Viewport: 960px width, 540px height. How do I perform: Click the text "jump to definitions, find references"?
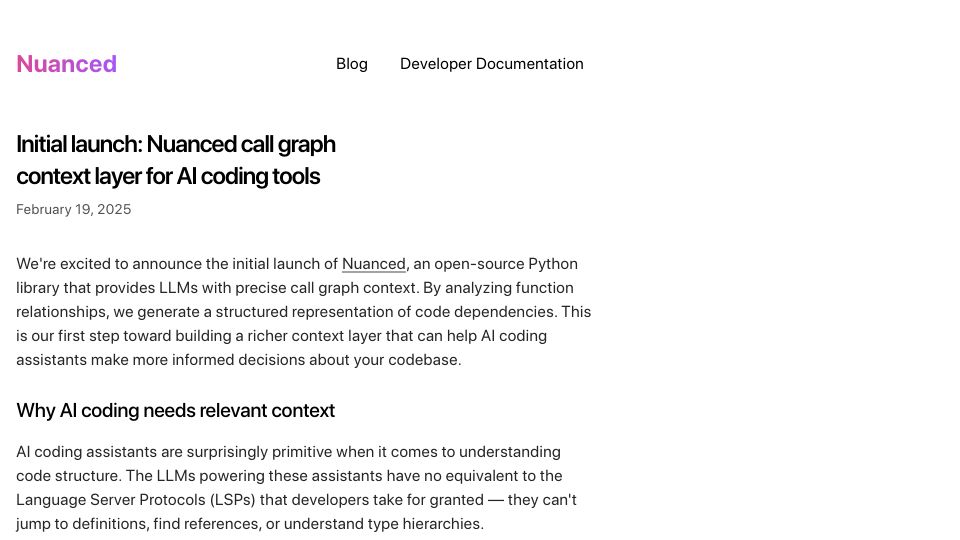point(138,524)
